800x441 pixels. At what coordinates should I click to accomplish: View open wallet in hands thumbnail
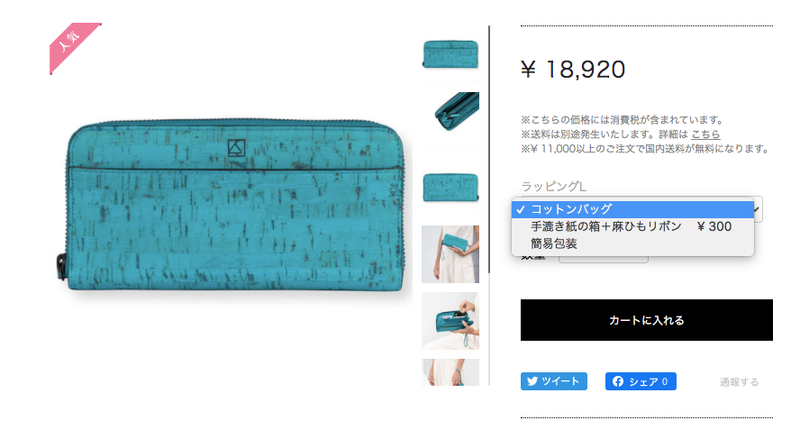[451, 321]
